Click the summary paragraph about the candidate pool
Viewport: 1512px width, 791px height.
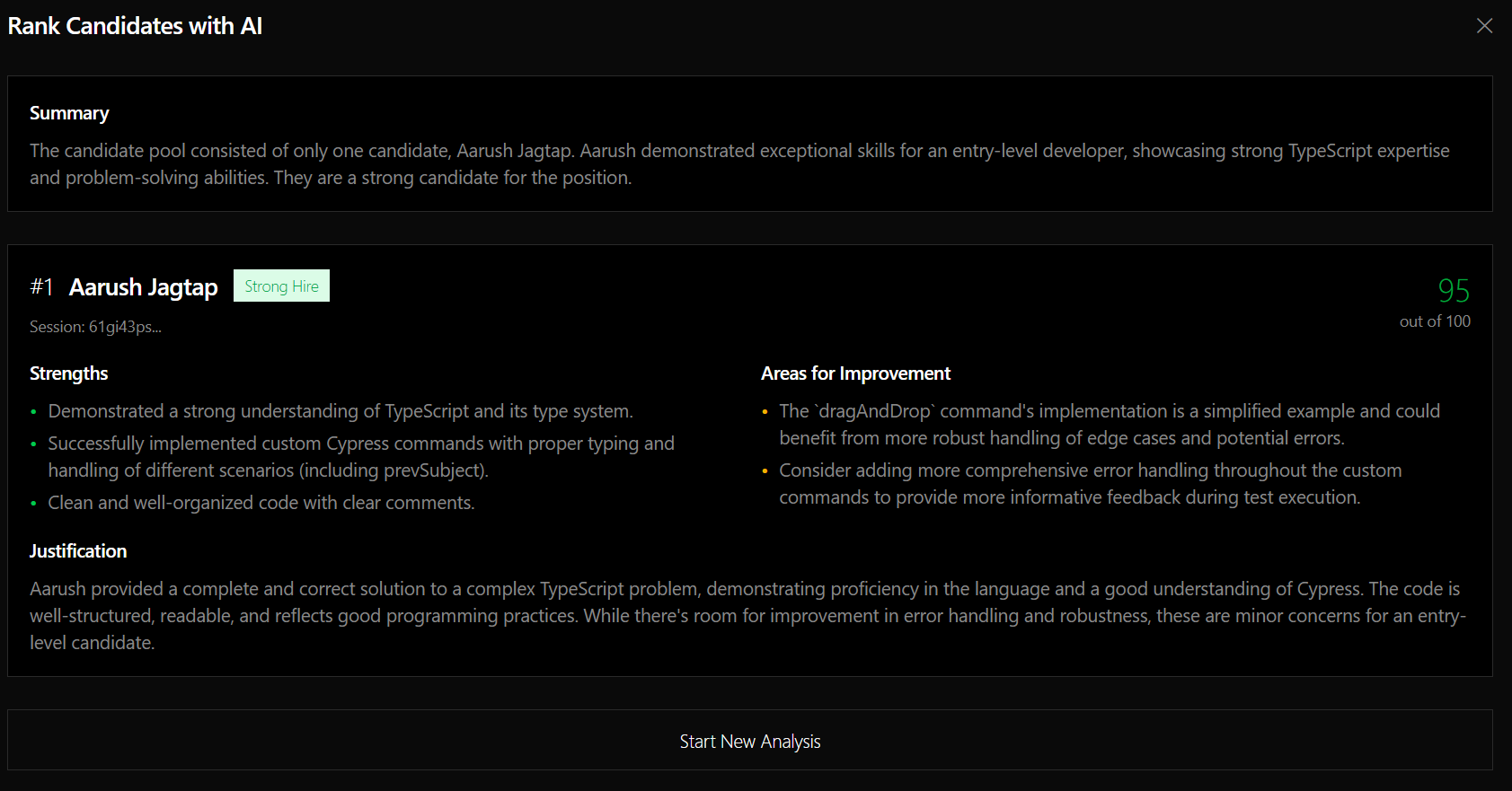(738, 164)
